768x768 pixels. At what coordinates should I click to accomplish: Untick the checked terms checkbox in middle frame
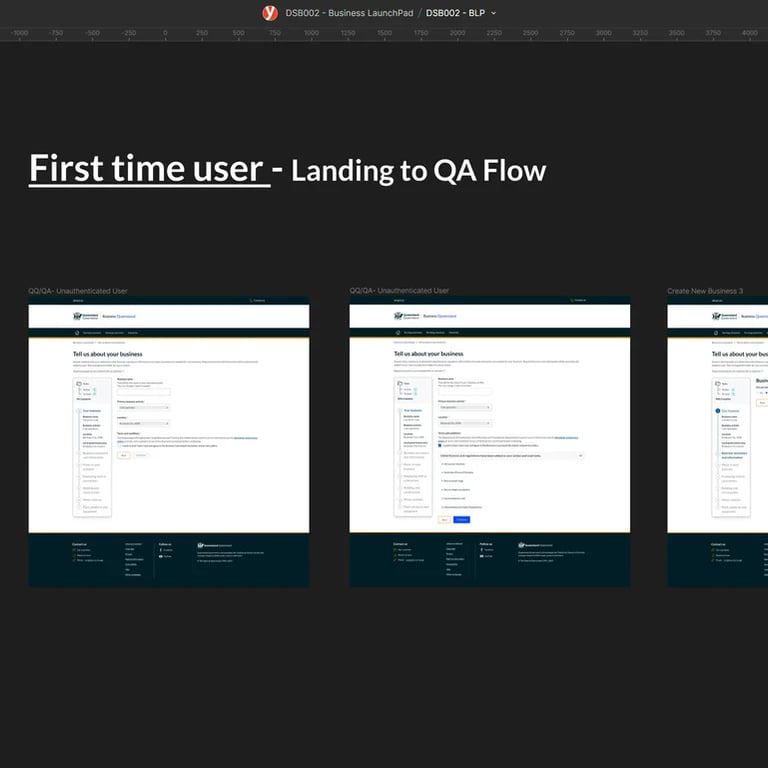[440, 446]
